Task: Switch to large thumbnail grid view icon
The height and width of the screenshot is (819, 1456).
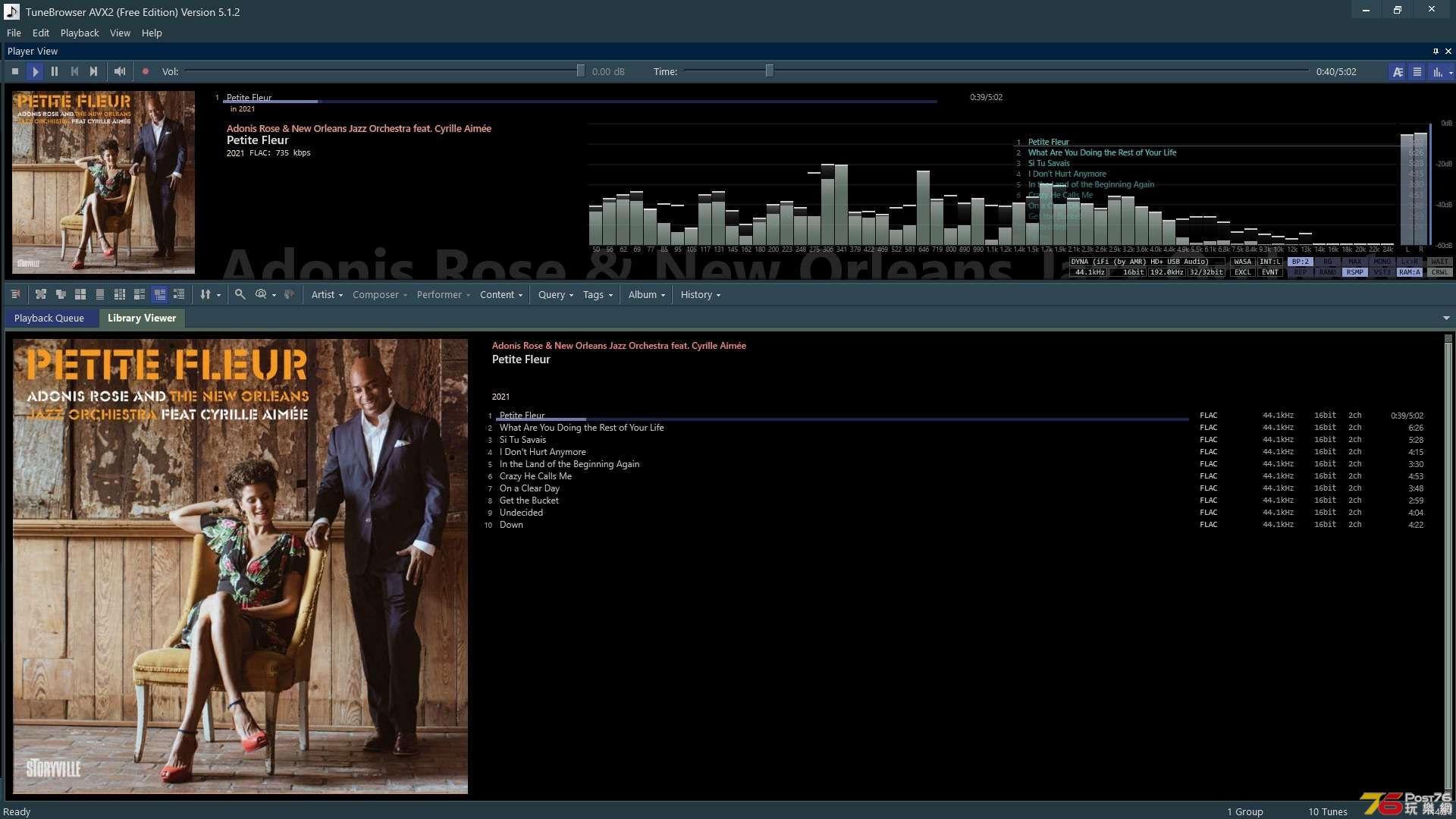Action: tap(80, 294)
